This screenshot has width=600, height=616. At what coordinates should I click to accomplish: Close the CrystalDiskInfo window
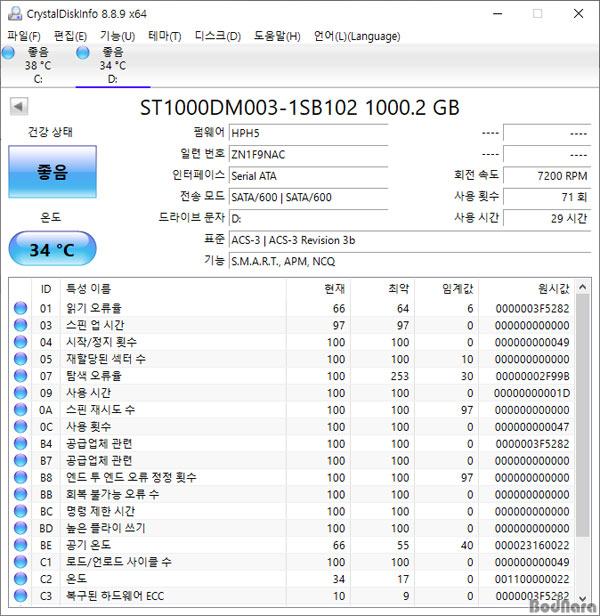(x=578, y=14)
